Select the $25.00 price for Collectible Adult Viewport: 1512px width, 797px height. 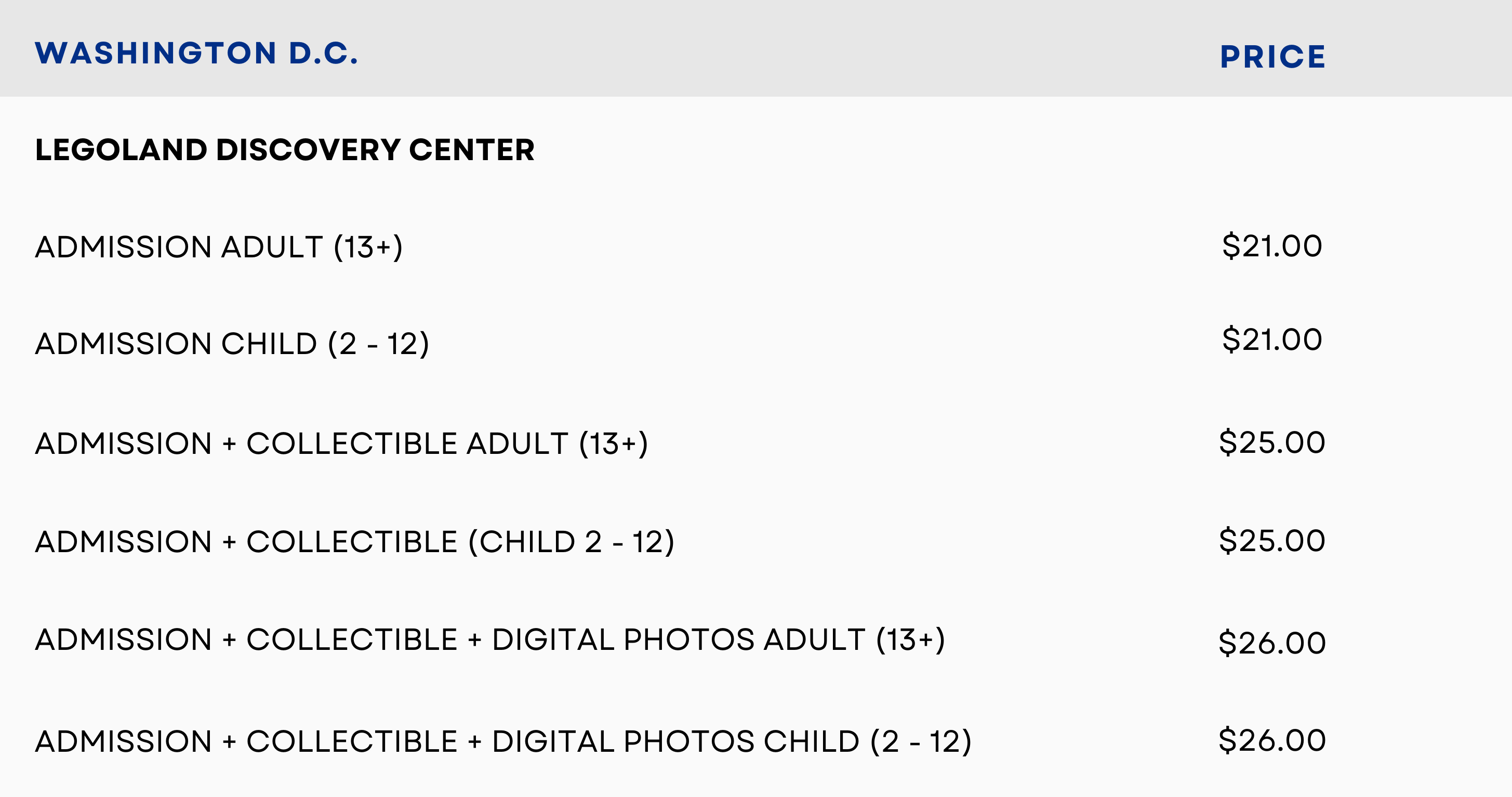1272,442
